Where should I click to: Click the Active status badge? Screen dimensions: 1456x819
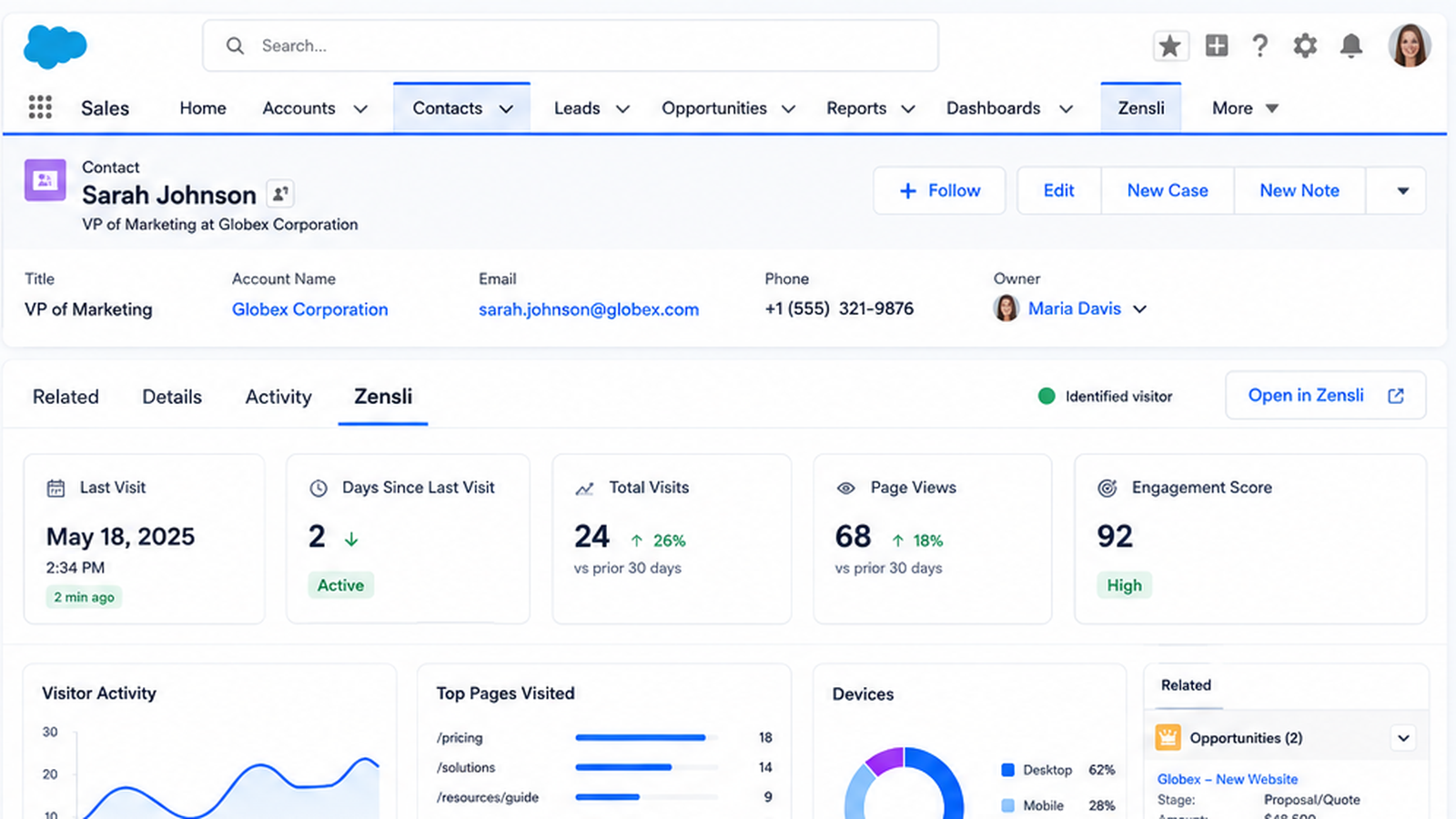click(340, 585)
